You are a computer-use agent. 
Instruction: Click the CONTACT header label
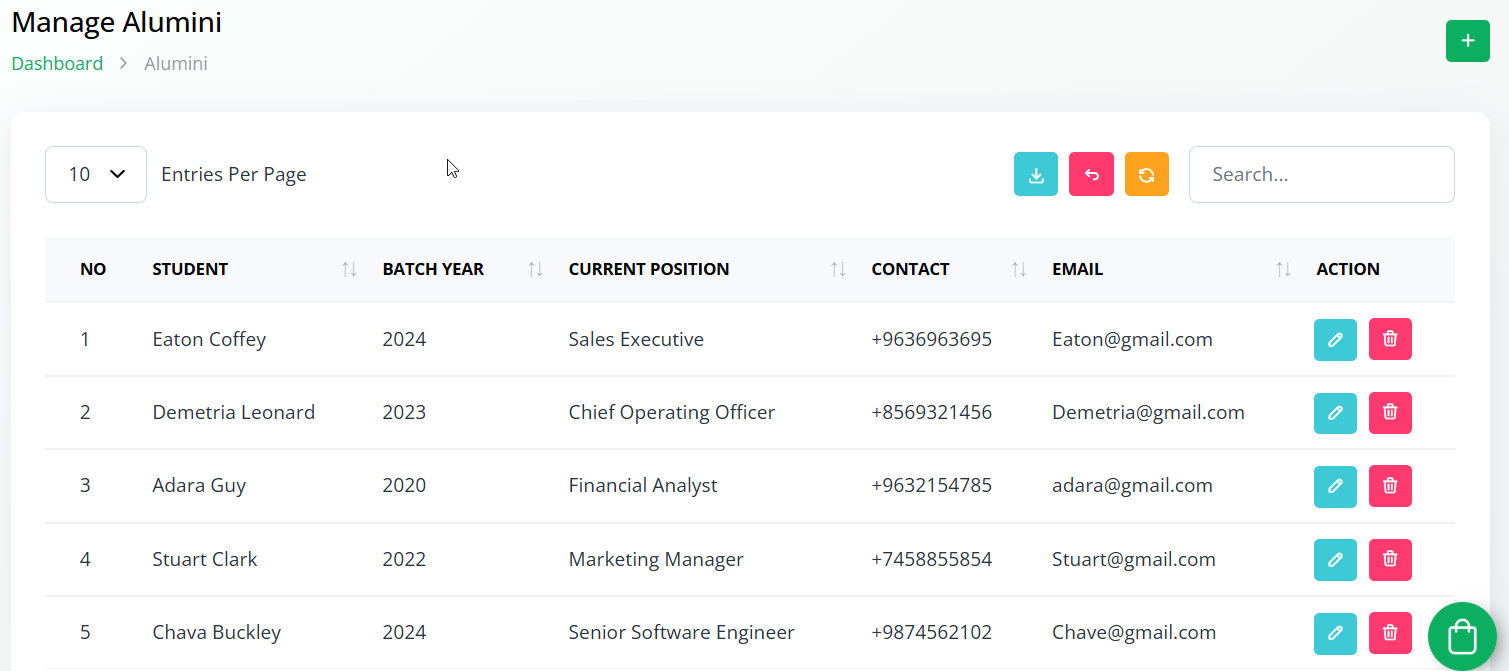coord(910,269)
